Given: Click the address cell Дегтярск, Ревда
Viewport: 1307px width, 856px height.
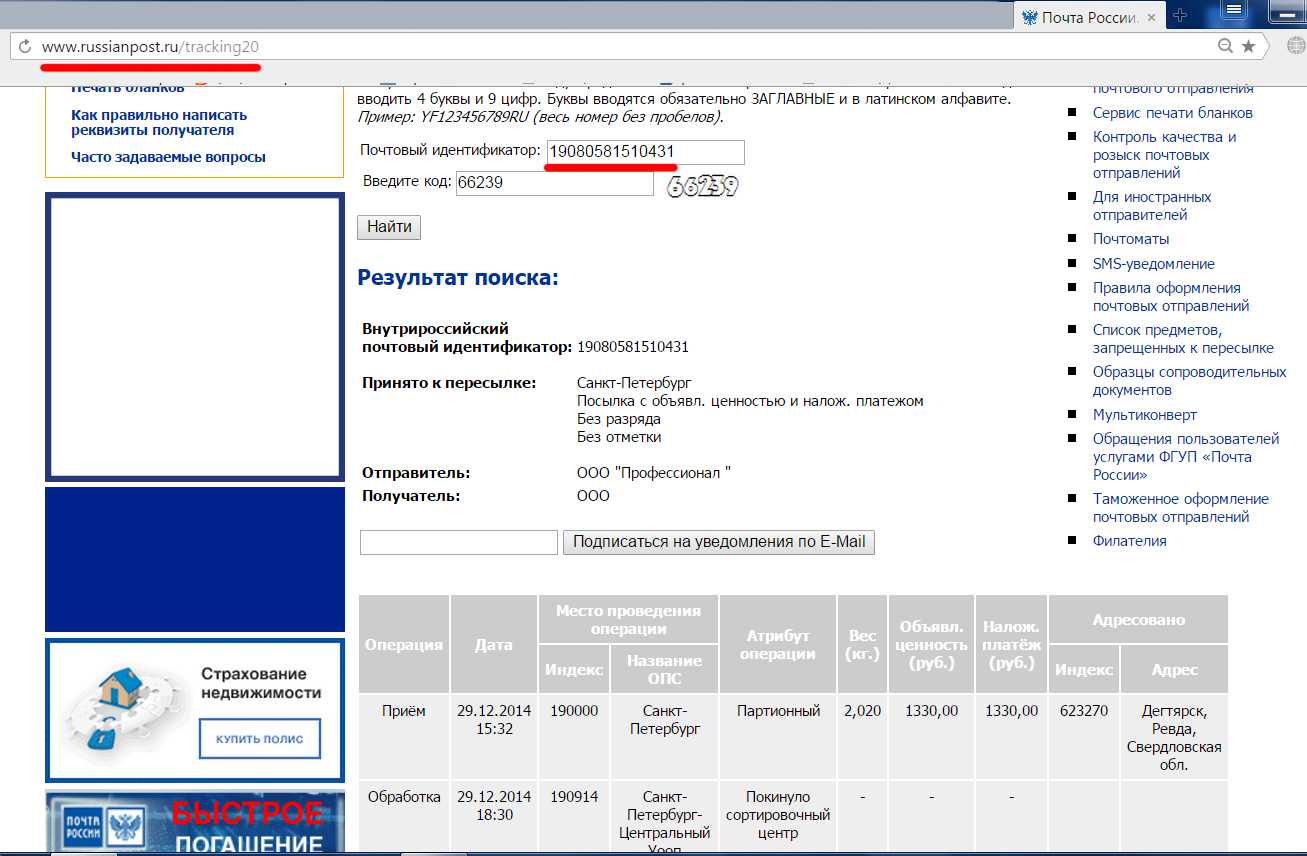Looking at the screenshot, I should (x=1174, y=738).
